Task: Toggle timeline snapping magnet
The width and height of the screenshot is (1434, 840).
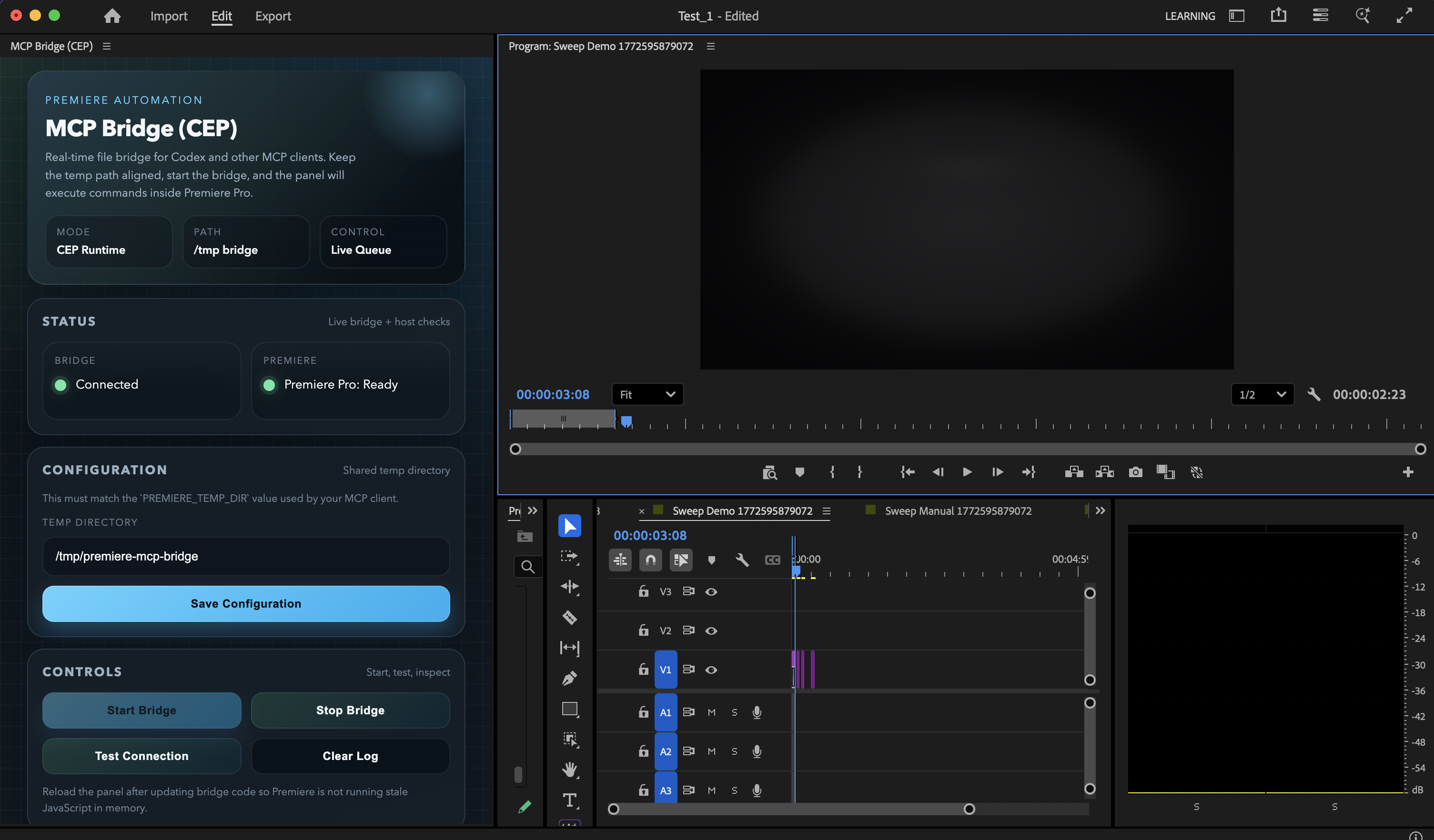Action: [x=650, y=560]
